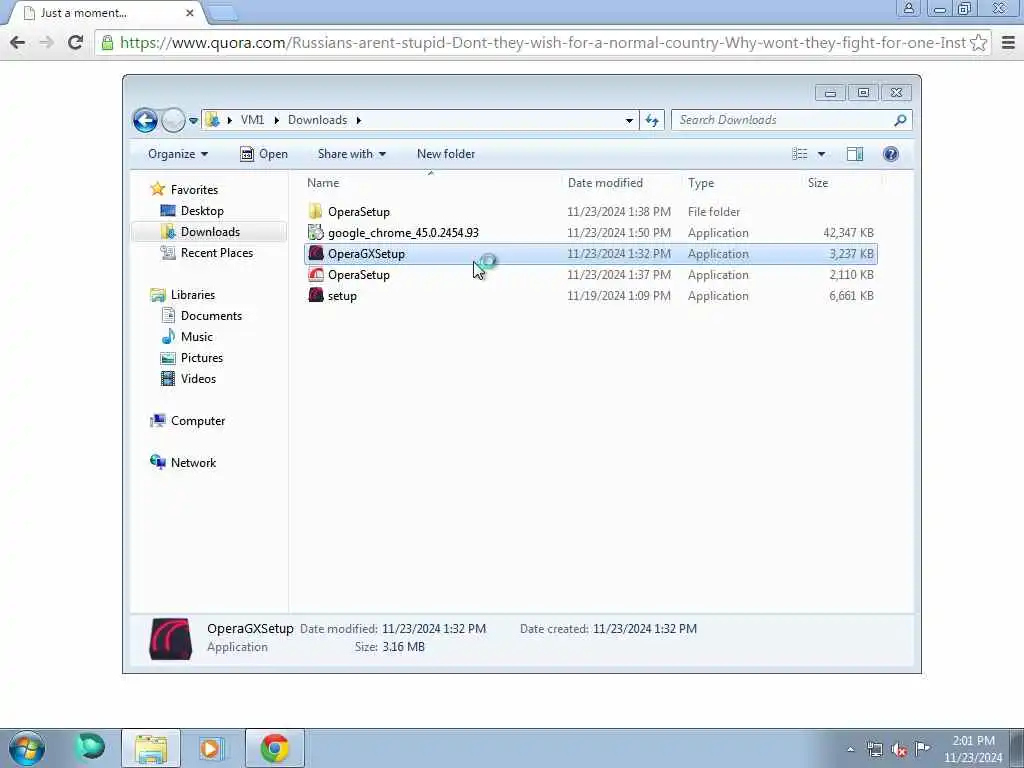
Task: Go back in Chrome
Action: (18, 42)
